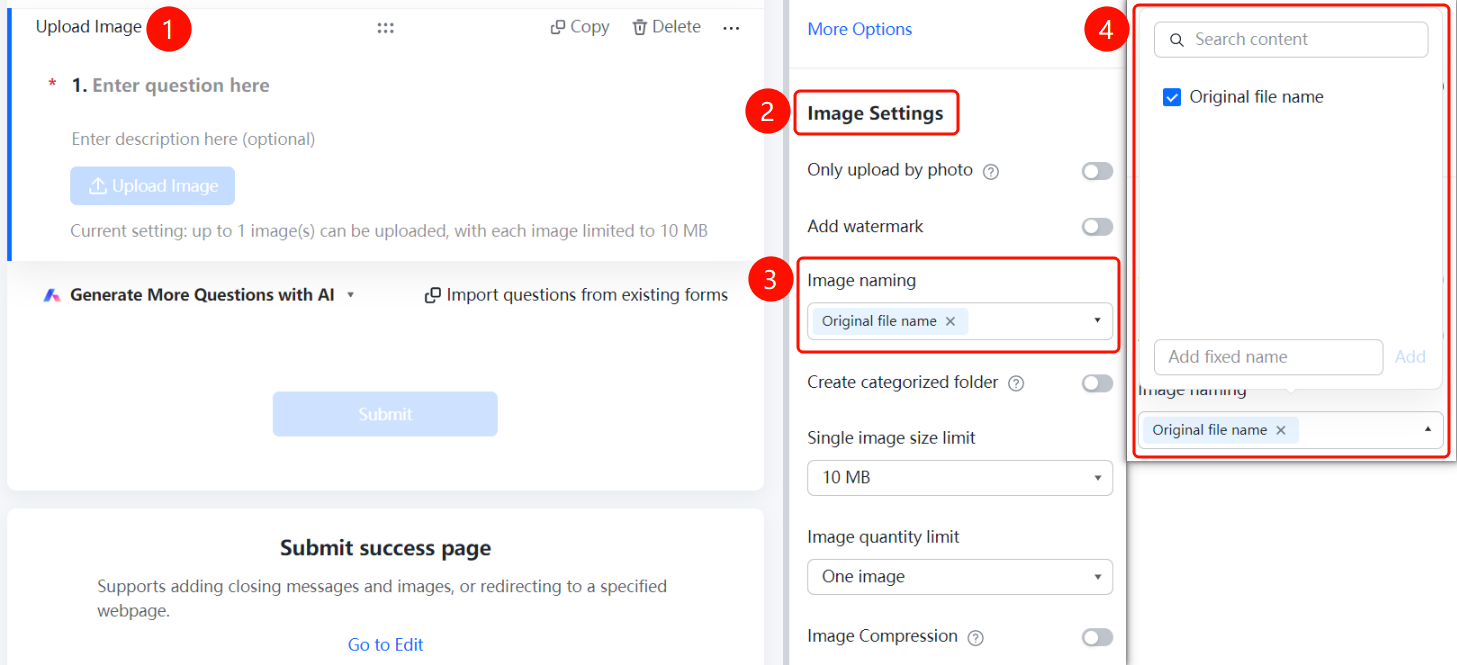Click the AI logo beside Generate More Questions
The width and height of the screenshot is (1457, 665).
point(52,296)
